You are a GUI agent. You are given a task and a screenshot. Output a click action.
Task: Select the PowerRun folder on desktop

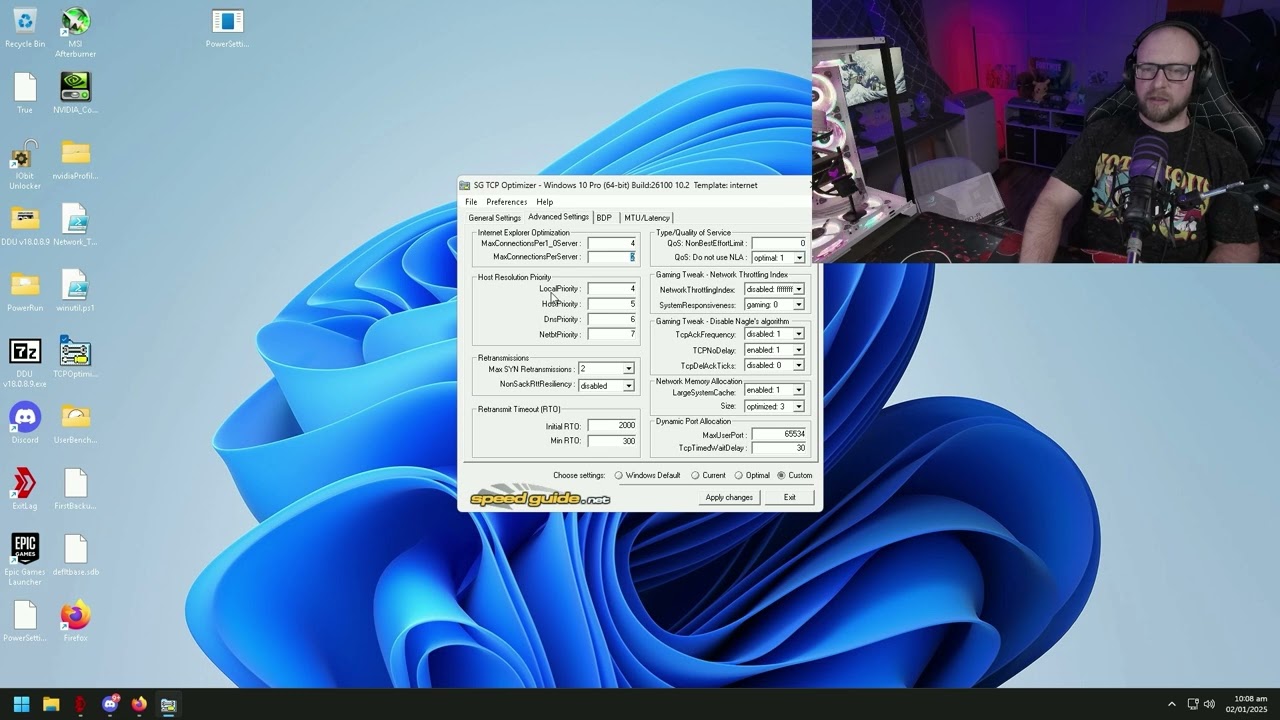pyautogui.click(x=25, y=292)
